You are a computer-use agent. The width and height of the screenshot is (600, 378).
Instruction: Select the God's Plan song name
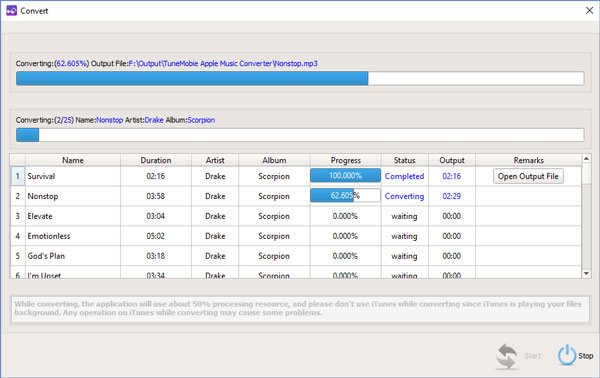coord(46,256)
